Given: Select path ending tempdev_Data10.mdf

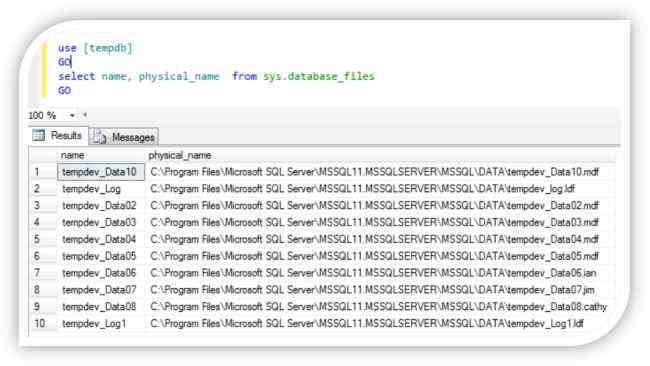Looking at the screenshot, I should [380, 172].
